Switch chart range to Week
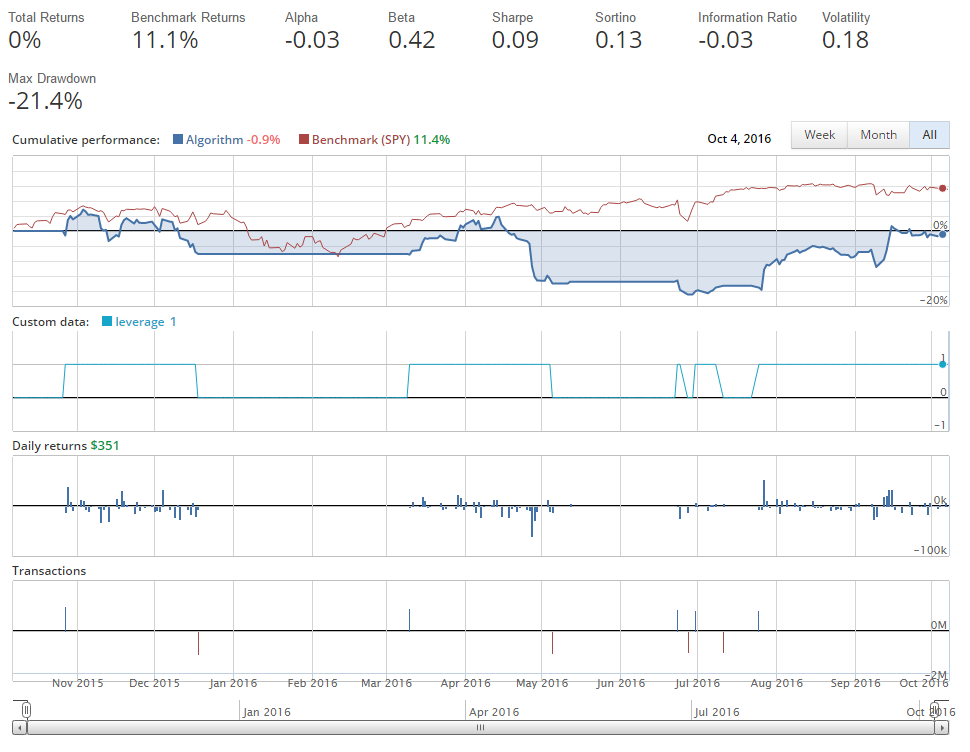Screen dimensions: 970x752 coord(819,135)
